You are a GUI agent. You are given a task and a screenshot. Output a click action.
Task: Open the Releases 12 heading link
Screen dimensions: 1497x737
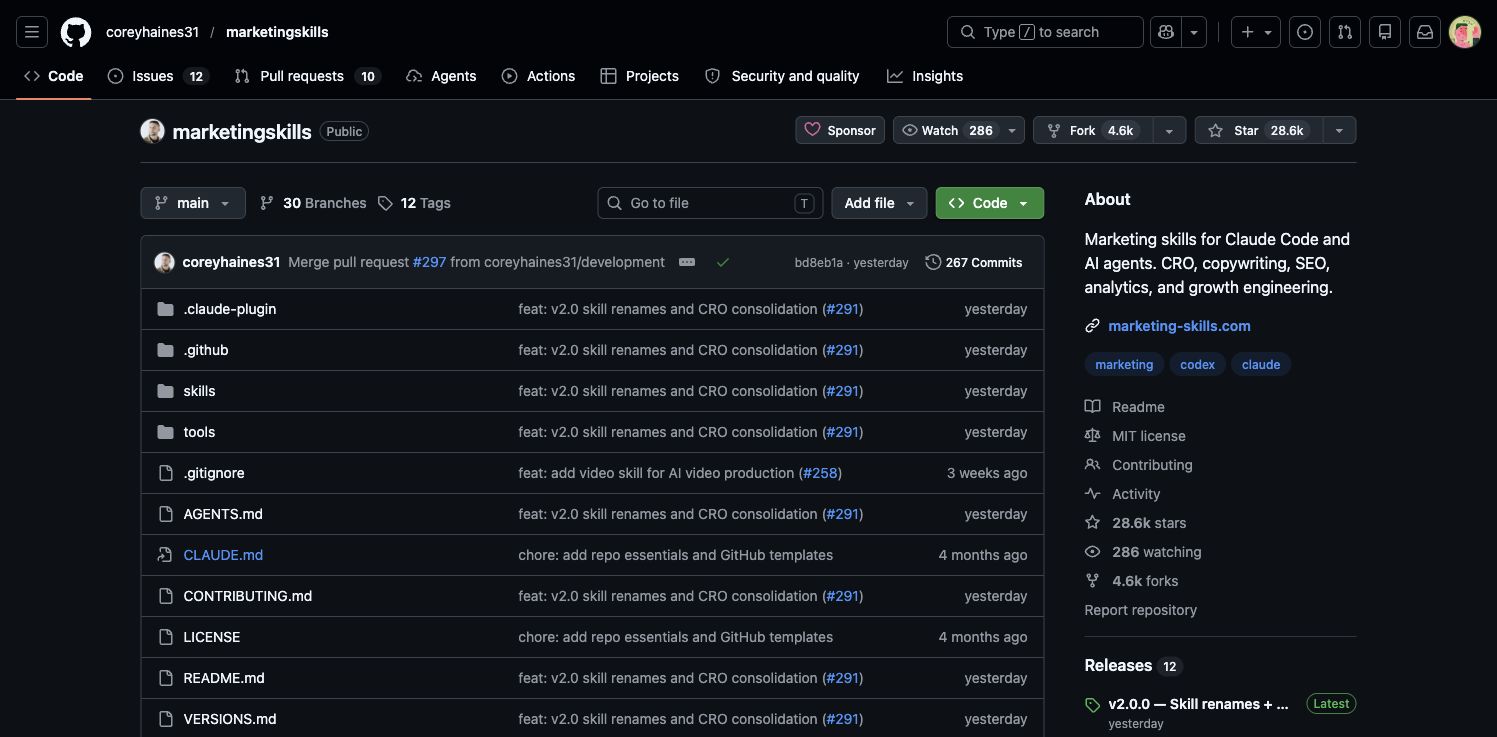(x=1133, y=666)
